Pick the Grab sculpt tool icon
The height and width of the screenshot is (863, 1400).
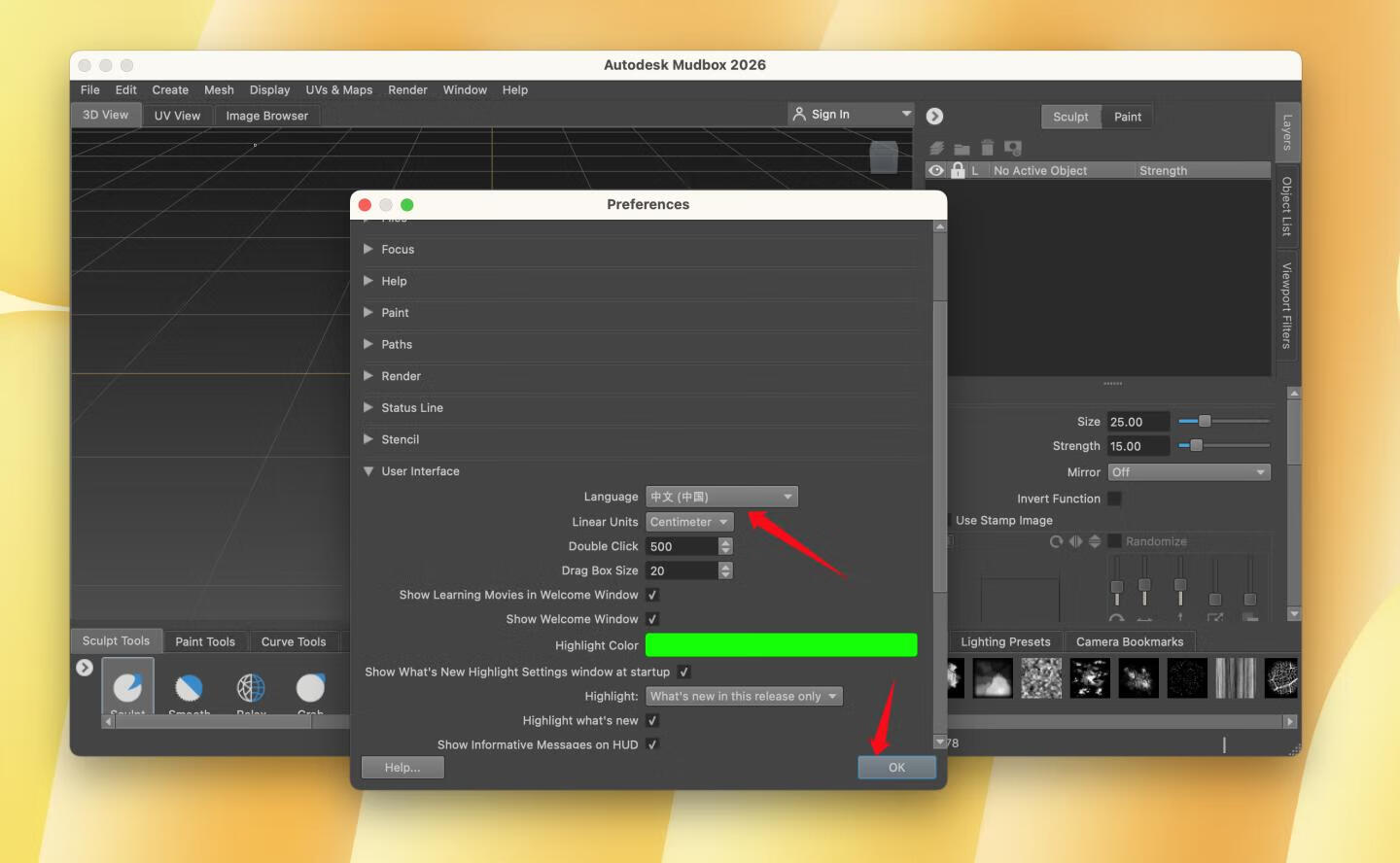pyautogui.click(x=310, y=688)
